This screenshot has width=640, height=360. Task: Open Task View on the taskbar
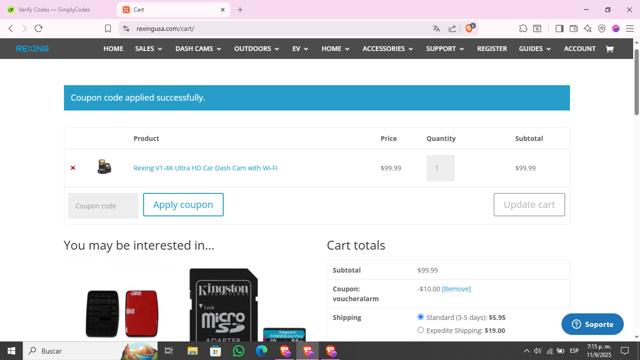pyautogui.click(x=169, y=351)
